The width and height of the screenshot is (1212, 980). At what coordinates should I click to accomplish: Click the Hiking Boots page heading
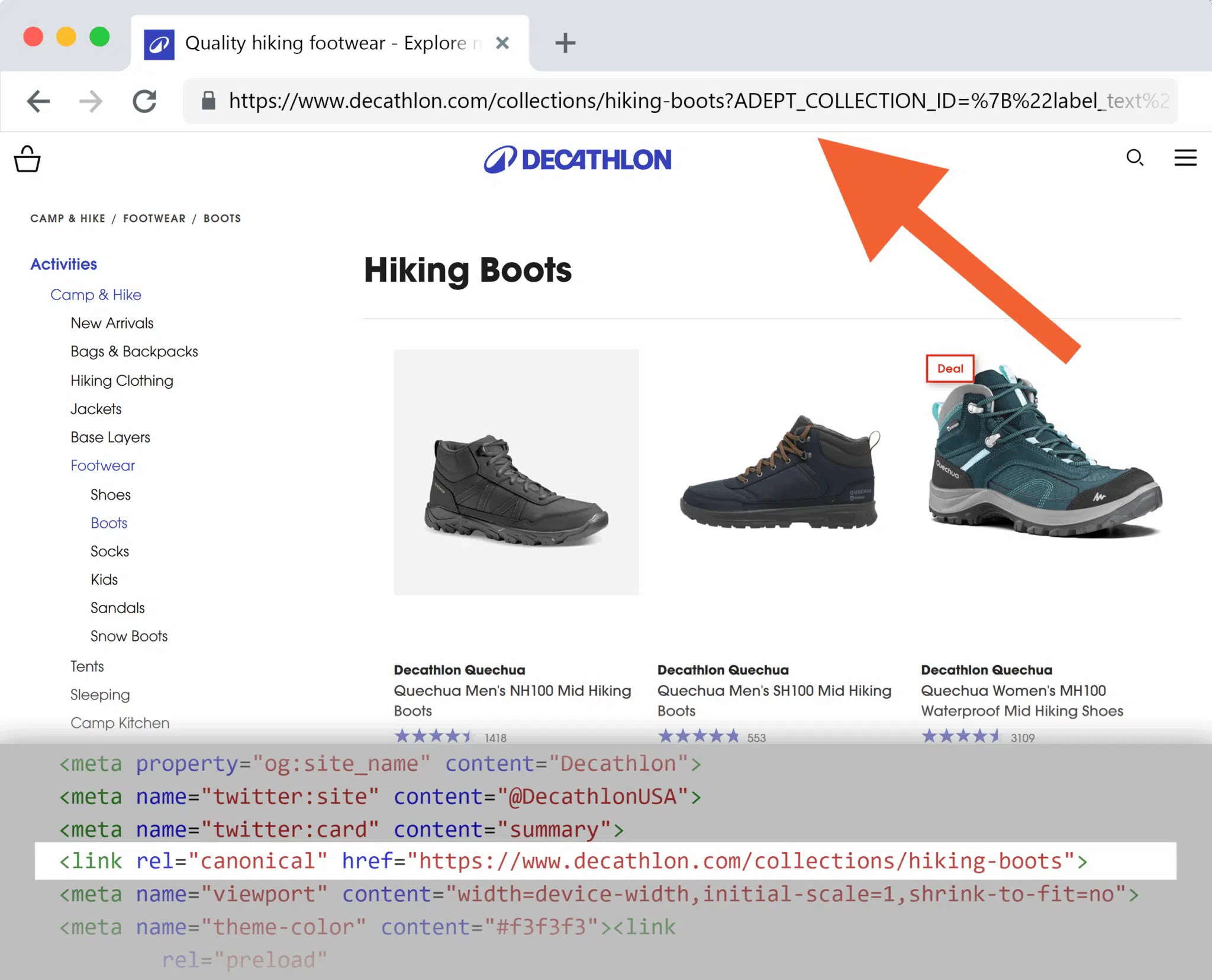(x=468, y=270)
